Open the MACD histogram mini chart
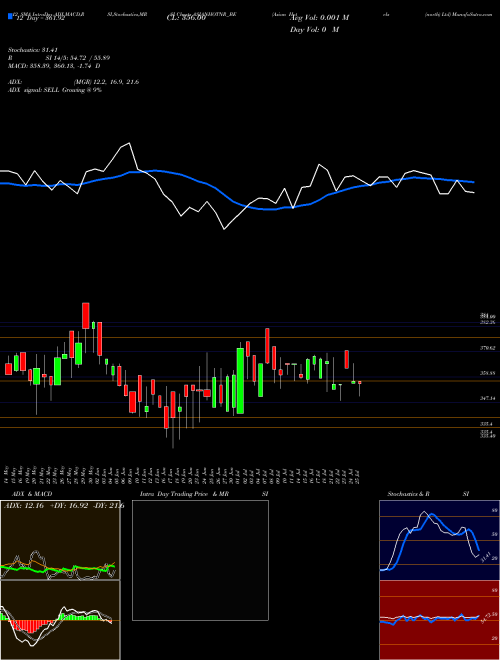Viewport: 500px width, 660px height. [x=60, y=620]
